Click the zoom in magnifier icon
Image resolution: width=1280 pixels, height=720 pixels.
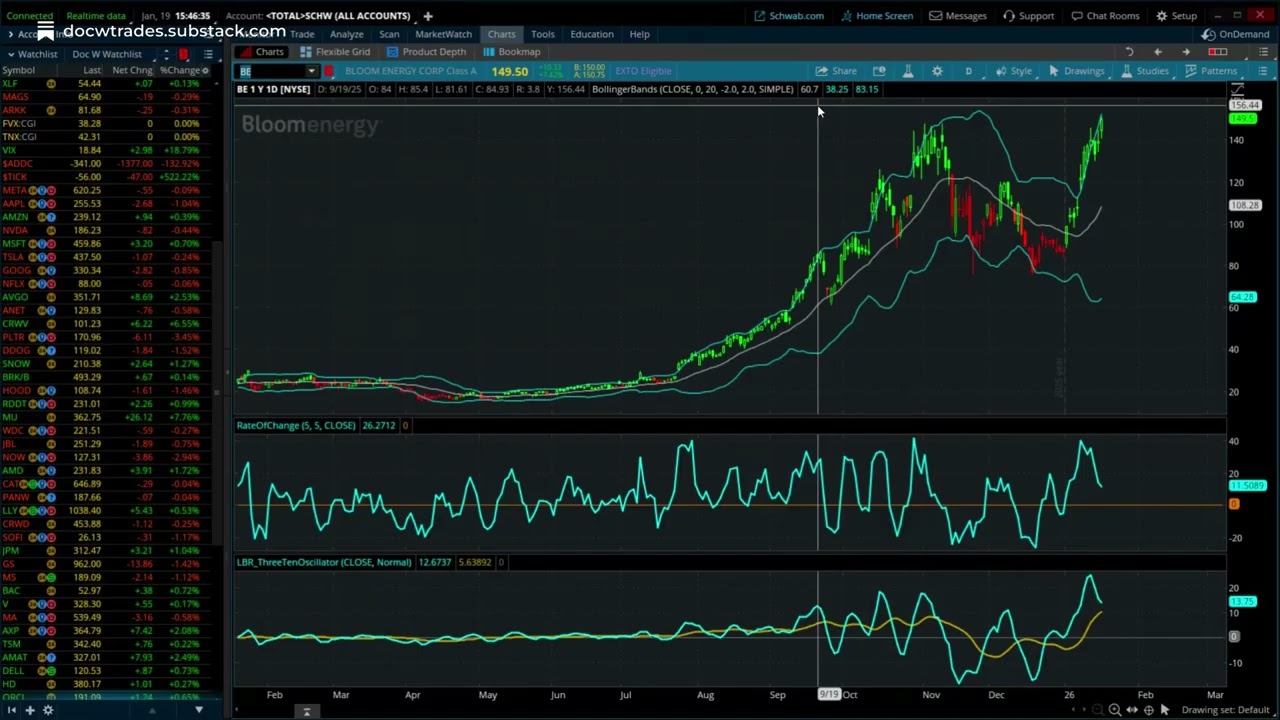point(1114,710)
